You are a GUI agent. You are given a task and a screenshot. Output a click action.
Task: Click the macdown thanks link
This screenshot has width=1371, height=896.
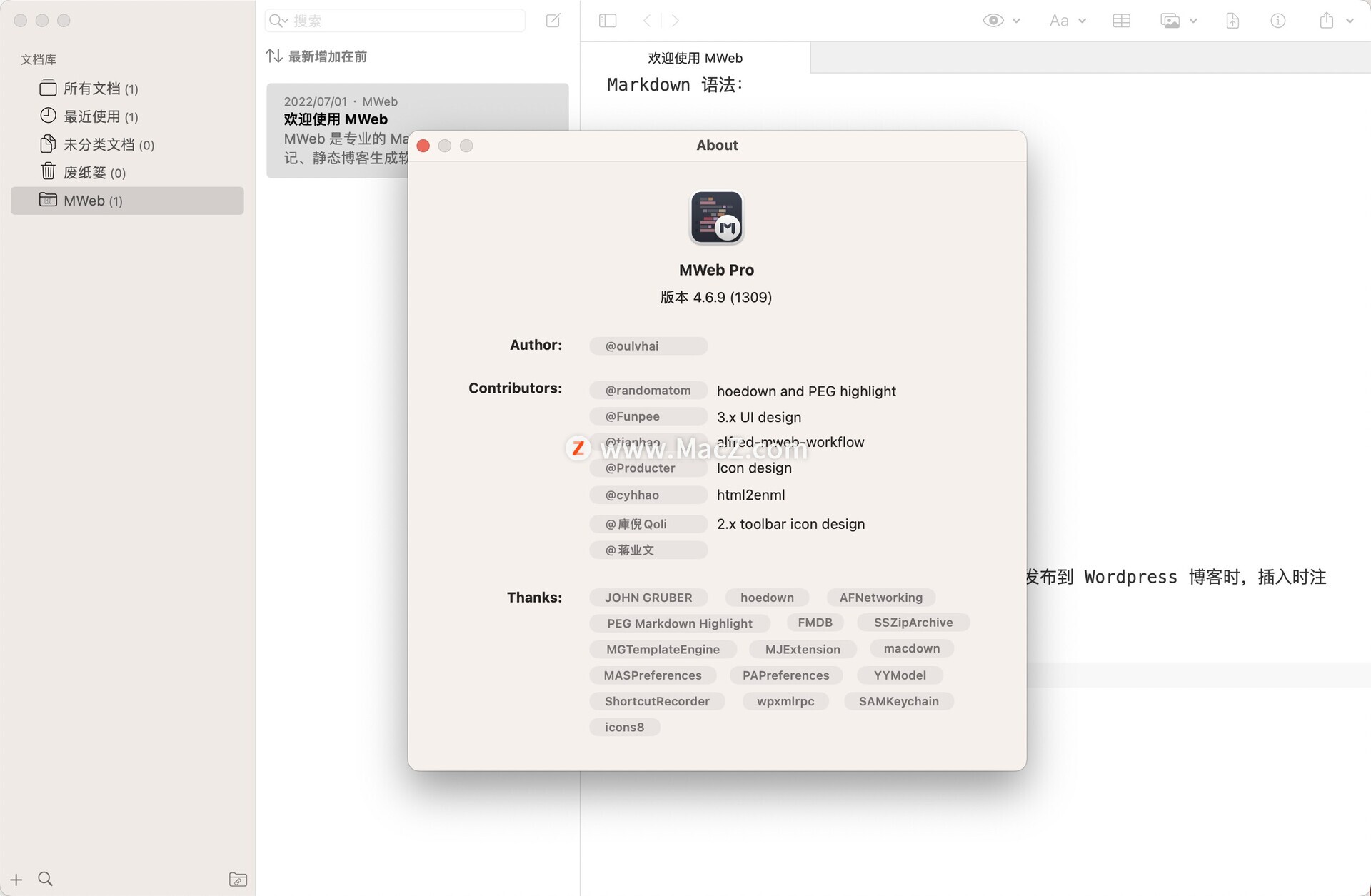(912, 648)
